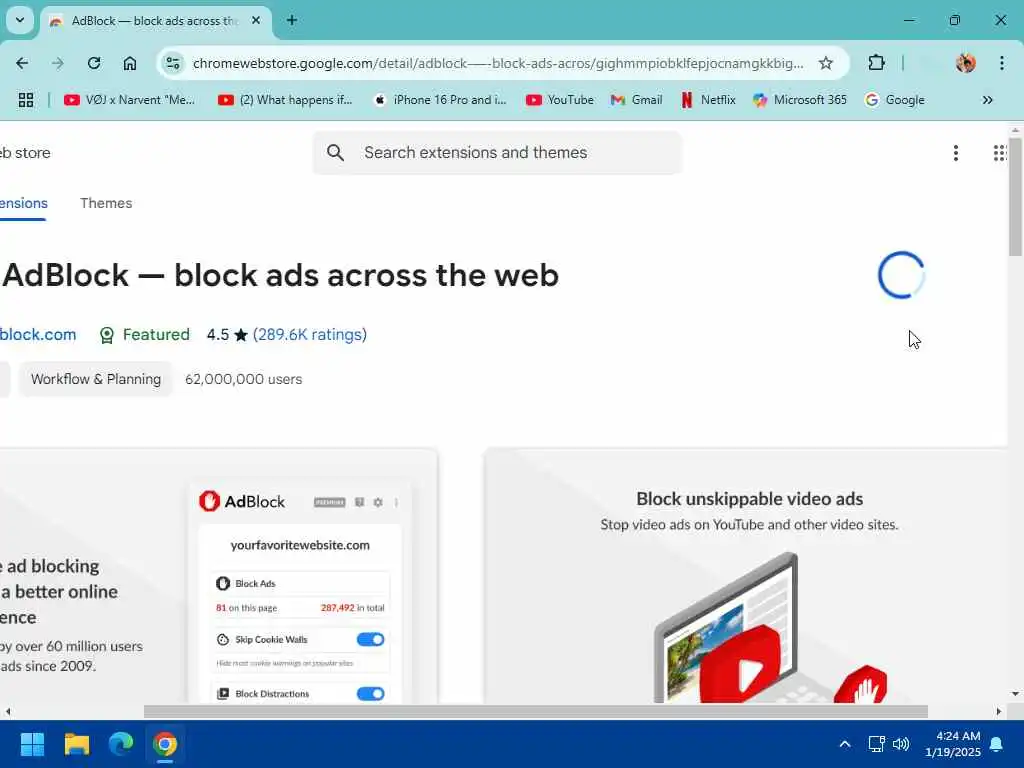
Task: Click the address bar URL
Action: click(498, 63)
